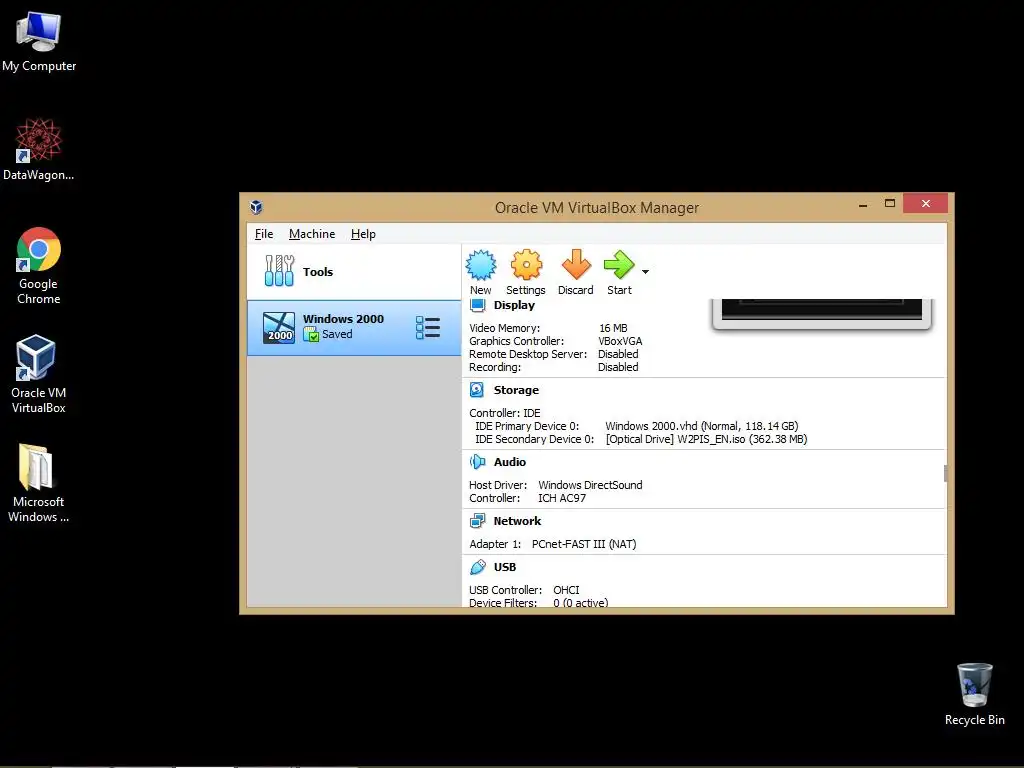The height and width of the screenshot is (768, 1024).
Task: Select the Windows 2000 VM icon
Action: (279, 327)
